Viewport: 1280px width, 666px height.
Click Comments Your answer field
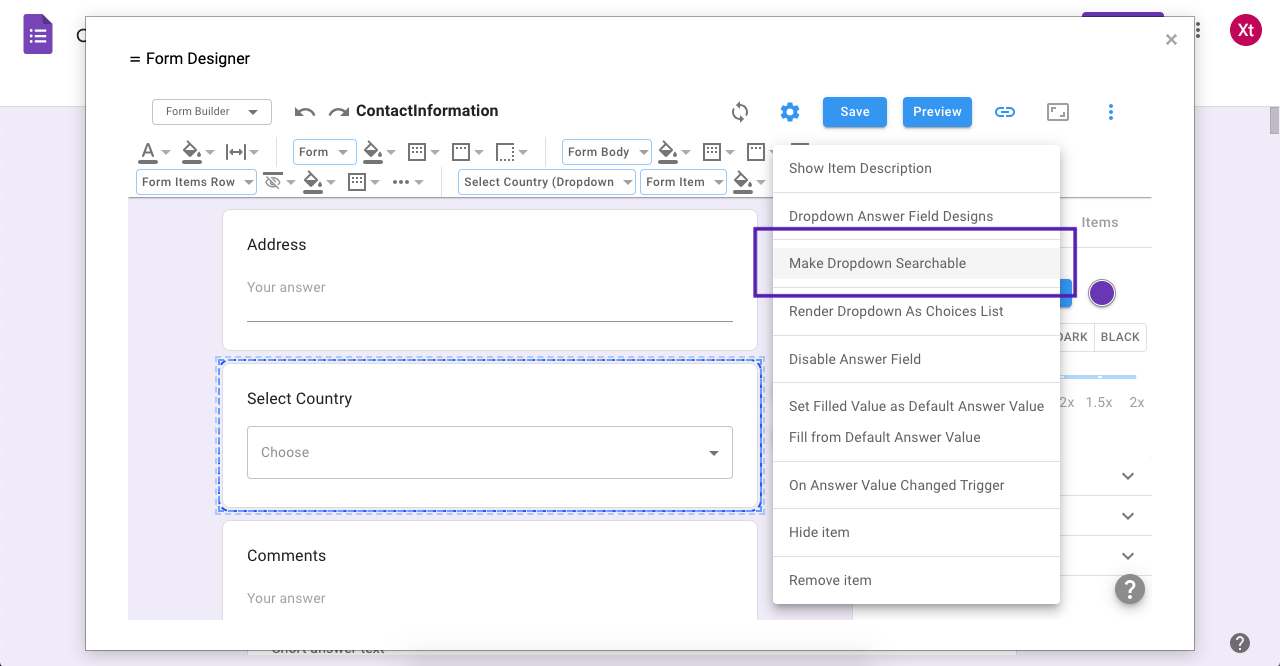[x=490, y=598]
